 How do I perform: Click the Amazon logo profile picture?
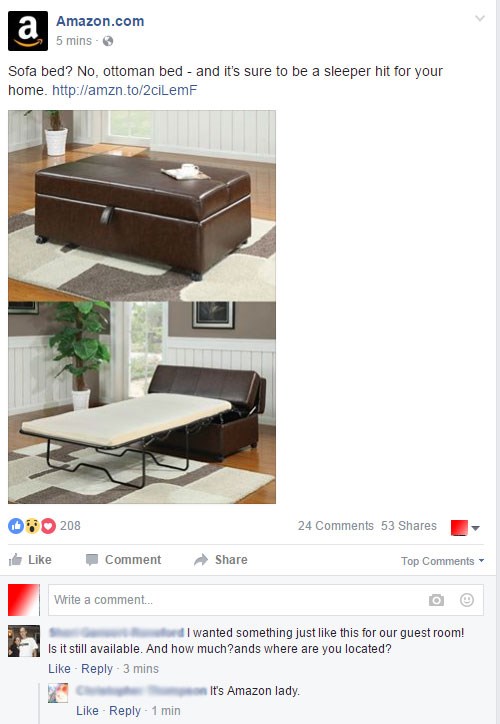click(x=28, y=31)
